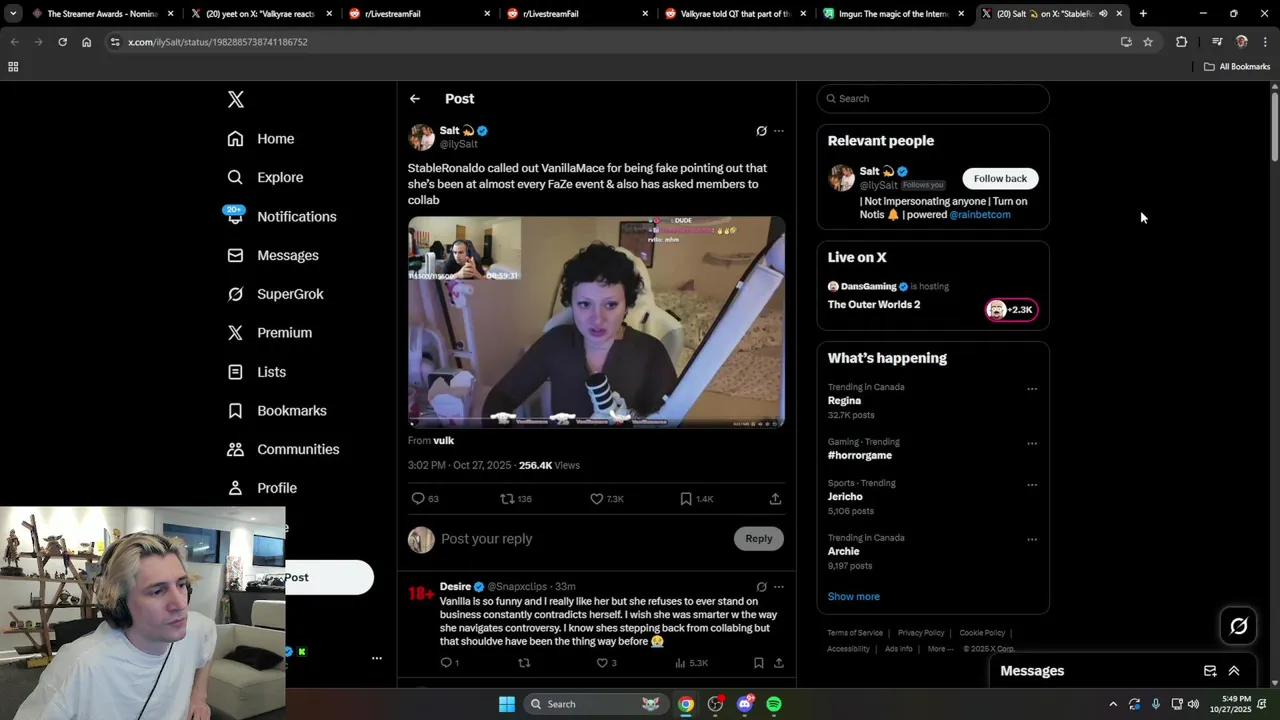
Task: Open Discord from taskbar
Action: click(x=744, y=704)
